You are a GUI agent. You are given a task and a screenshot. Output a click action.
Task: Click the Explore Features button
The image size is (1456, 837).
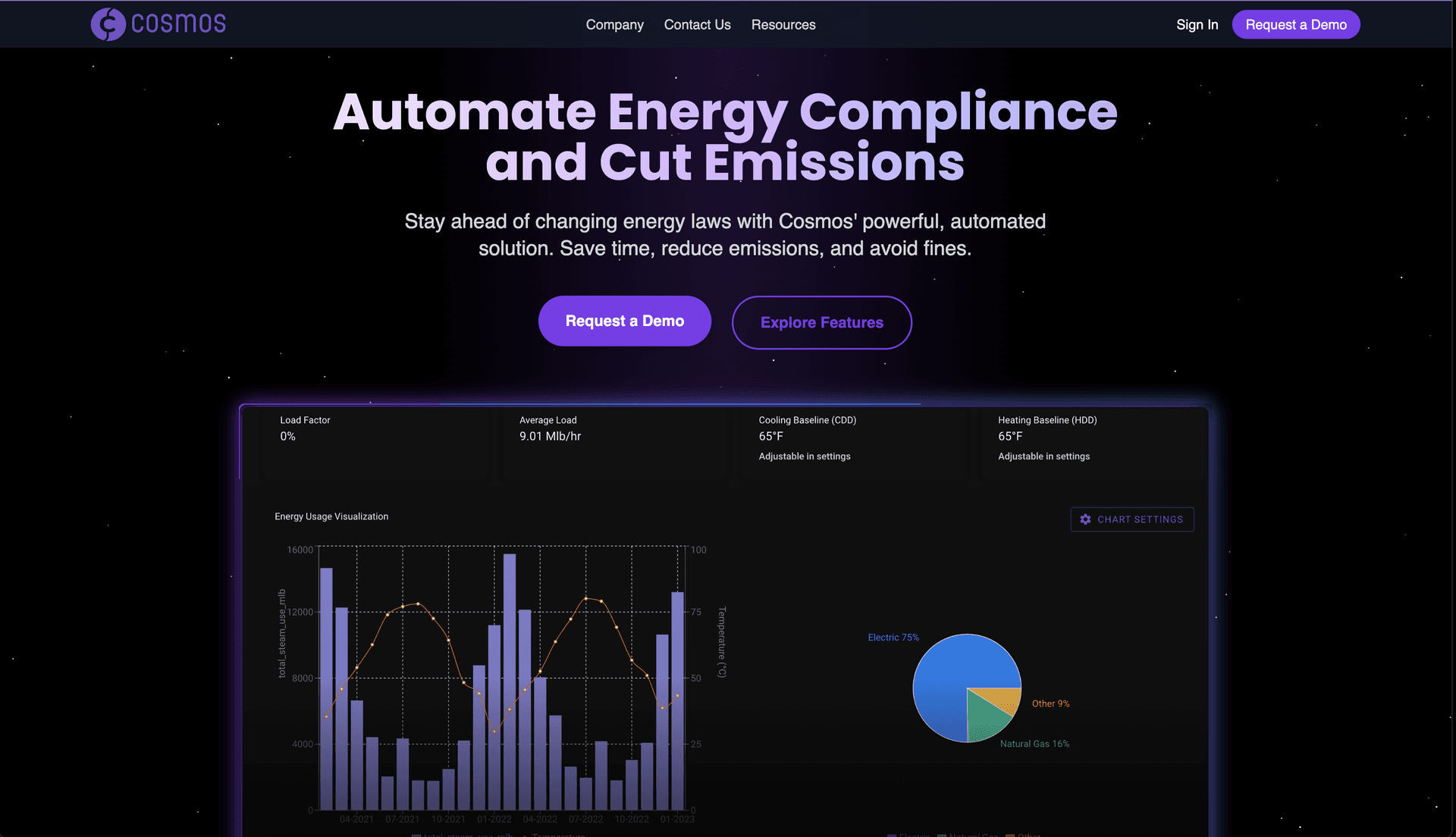coord(822,322)
